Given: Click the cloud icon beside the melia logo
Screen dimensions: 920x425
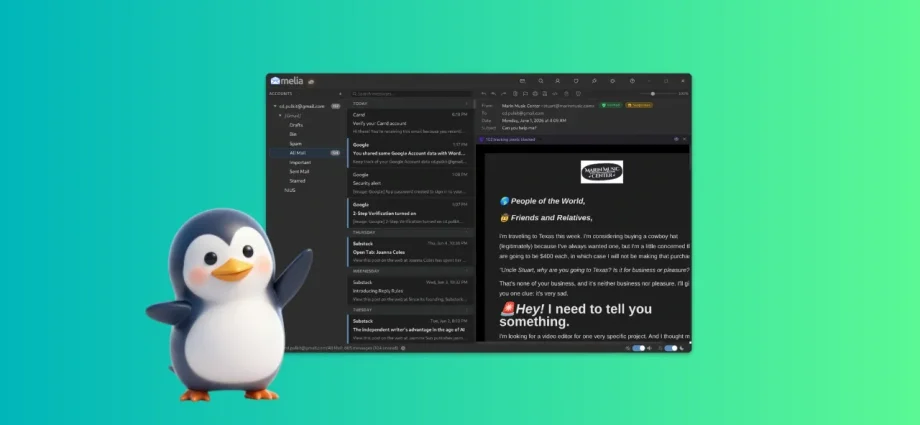Looking at the screenshot, I should coord(311,82).
